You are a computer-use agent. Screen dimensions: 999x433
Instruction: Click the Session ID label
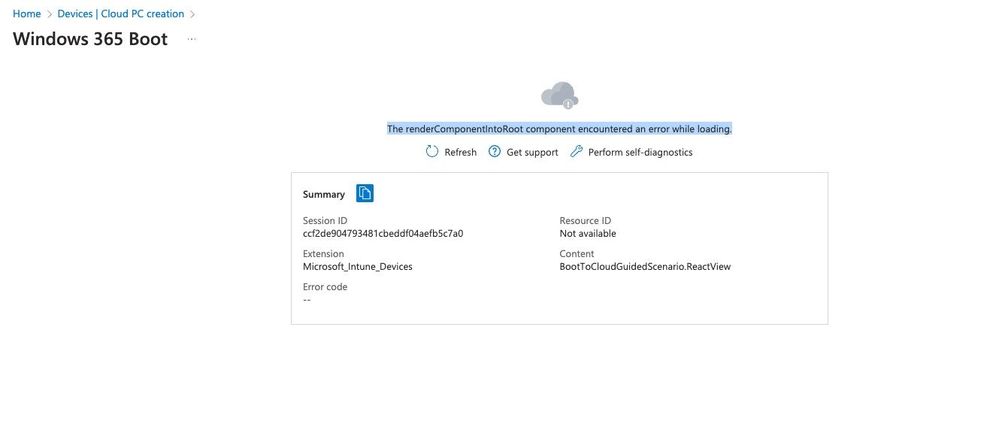(325, 221)
